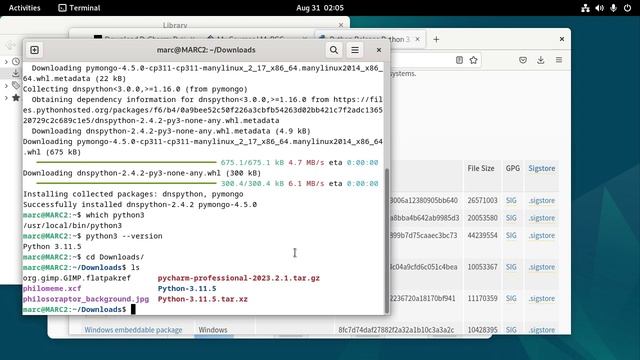
Task: Click the terminal's vertical scrollbar
Action: coord(387,241)
